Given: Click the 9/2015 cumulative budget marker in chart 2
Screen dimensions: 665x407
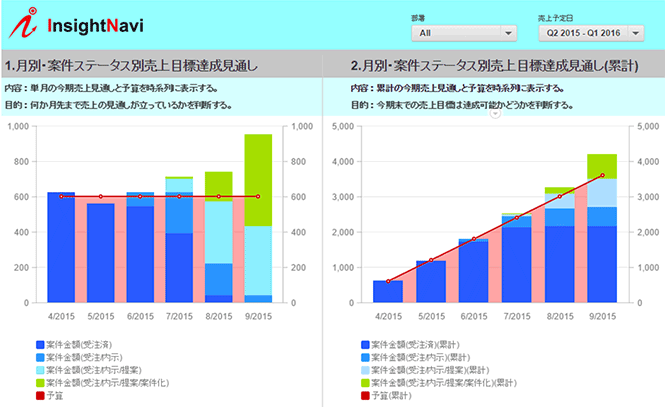Looking at the screenshot, I should coord(603,175).
